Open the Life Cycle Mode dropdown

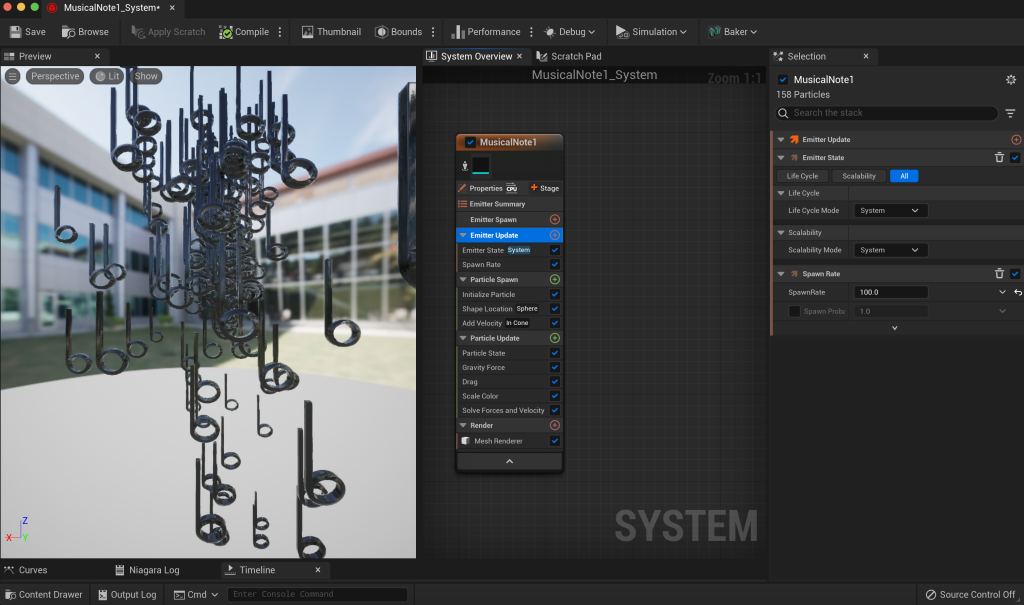click(x=890, y=211)
